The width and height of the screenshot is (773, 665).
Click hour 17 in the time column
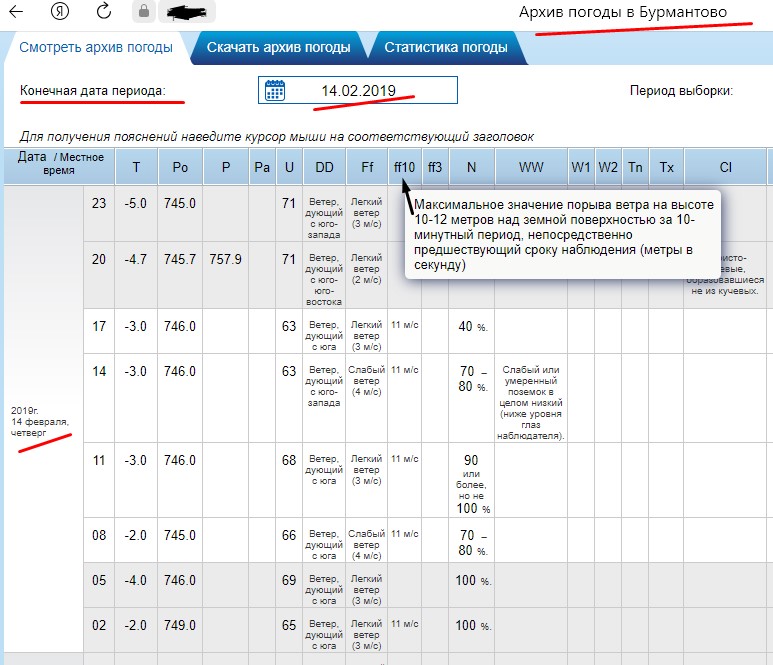[x=99, y=326]
